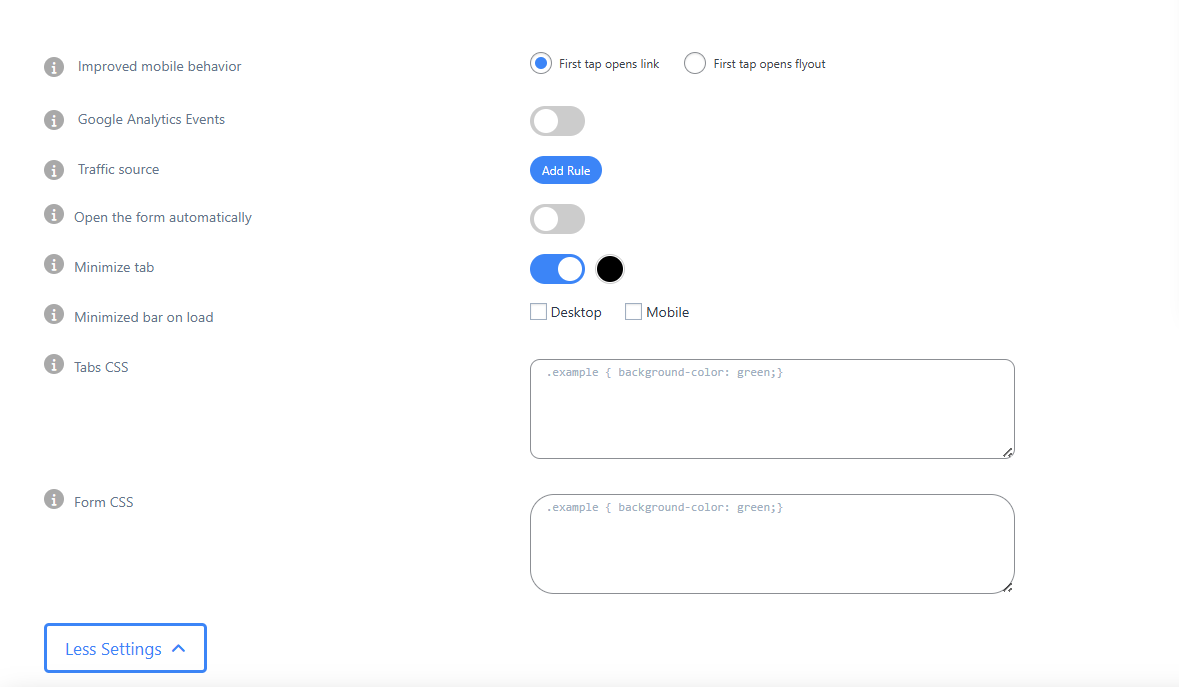Click the Traffic source info icon
The width and height of the screenshot is (1179, 687).
54,170
